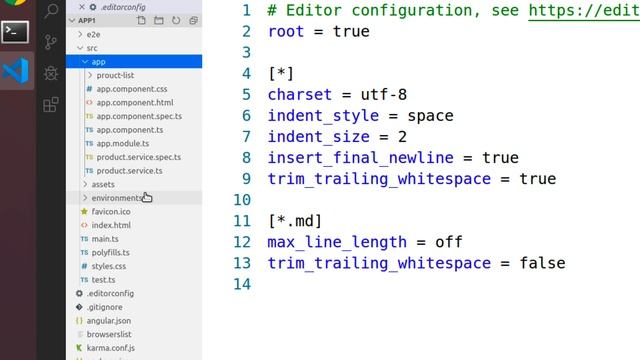Open browserslist file

coord(109,334)
